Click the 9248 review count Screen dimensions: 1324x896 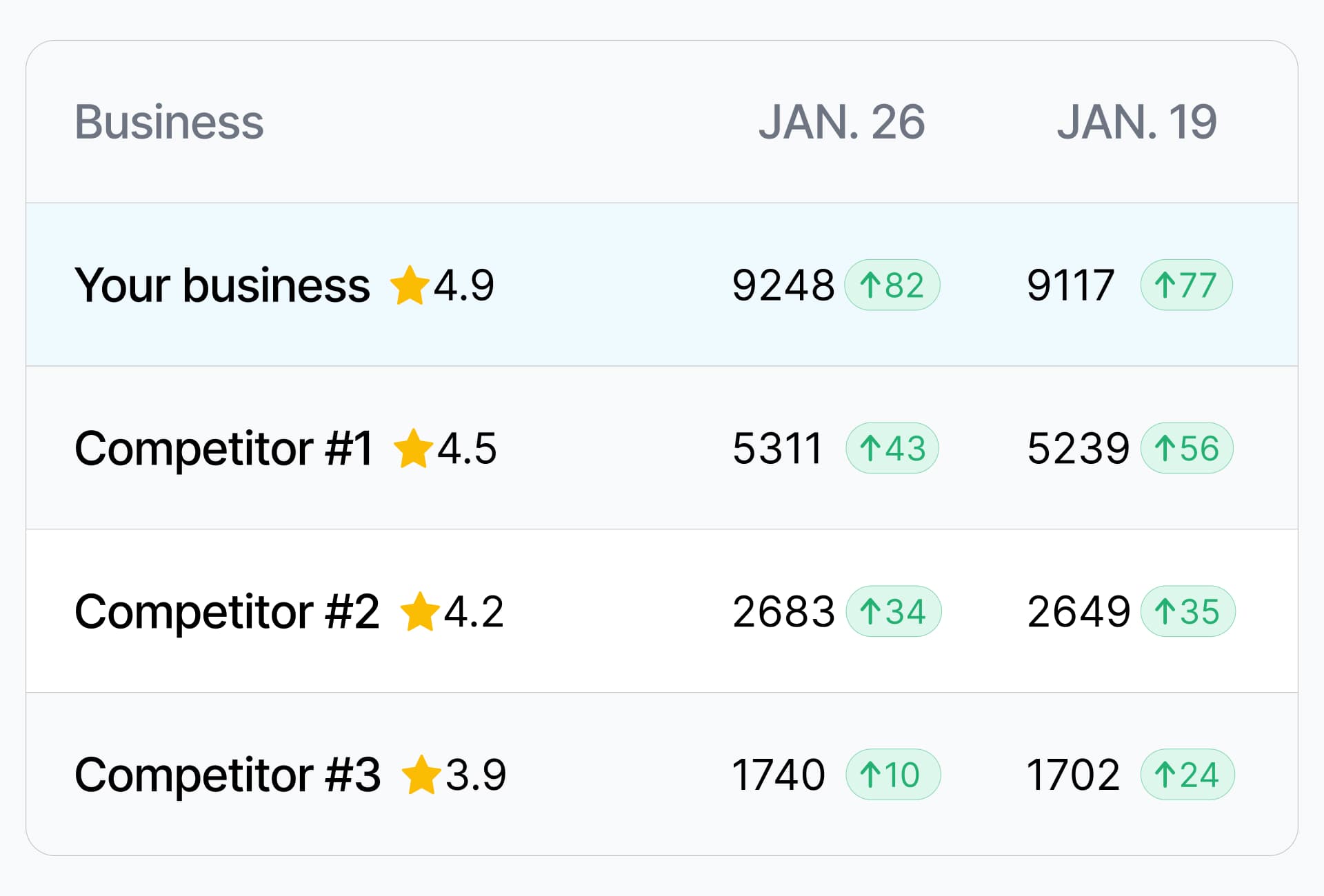tap(783, 285)
